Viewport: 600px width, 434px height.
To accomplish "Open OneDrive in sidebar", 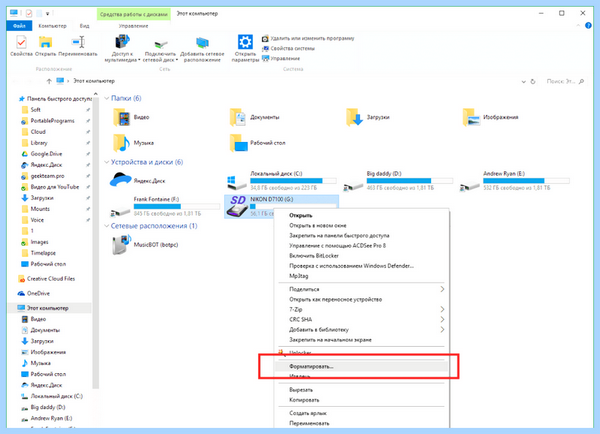I will (38, 294).
